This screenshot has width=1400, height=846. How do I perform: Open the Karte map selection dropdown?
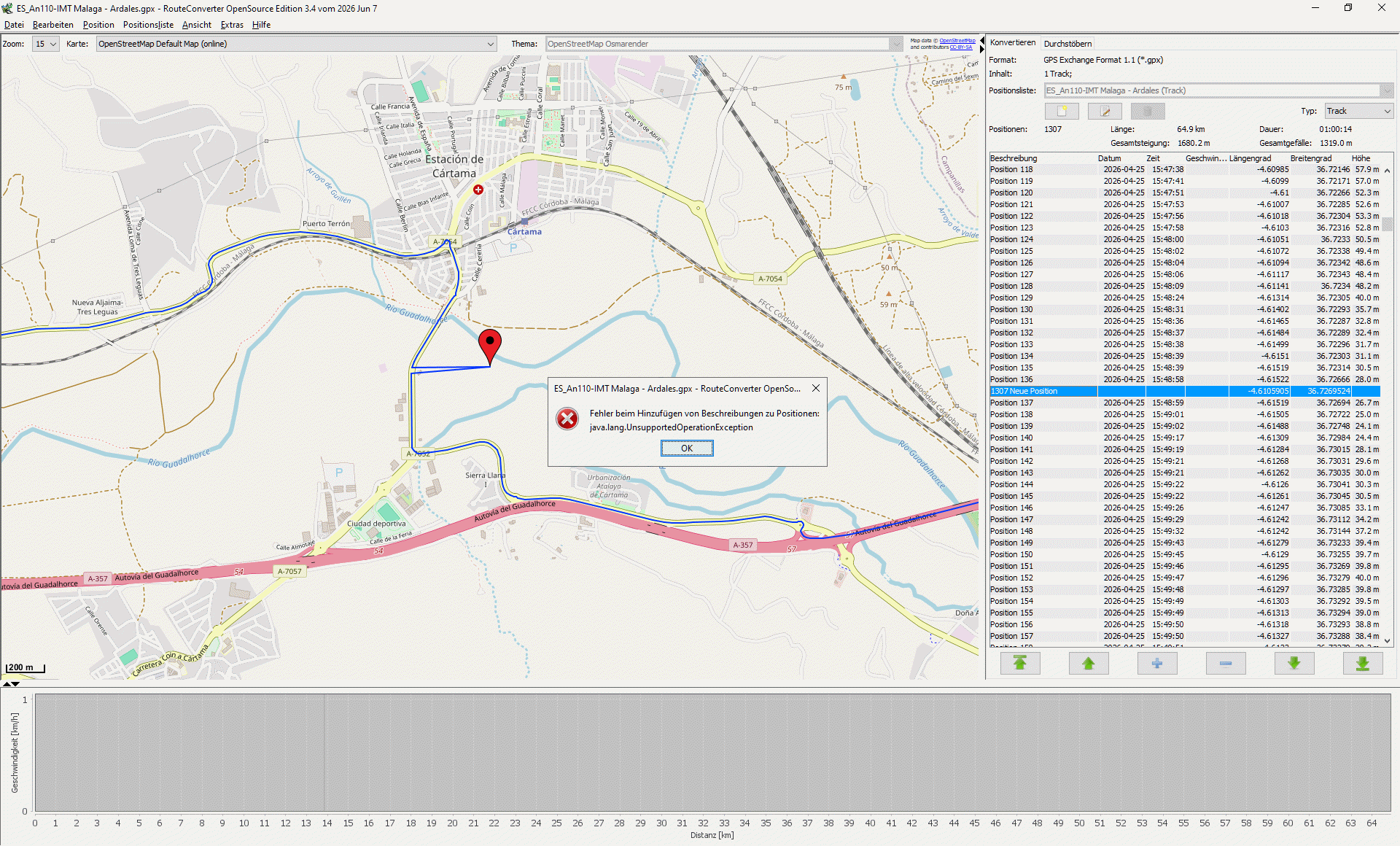[x=296, y=44]
